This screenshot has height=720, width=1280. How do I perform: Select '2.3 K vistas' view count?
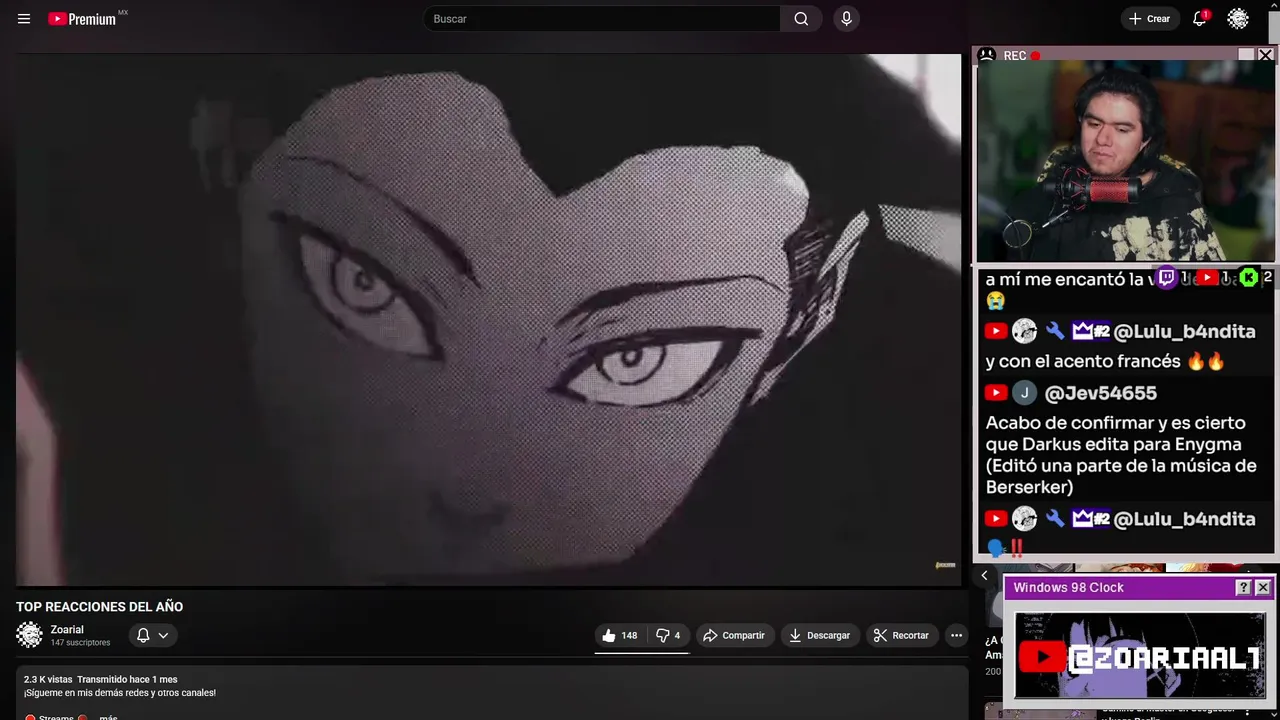(48, 680)
